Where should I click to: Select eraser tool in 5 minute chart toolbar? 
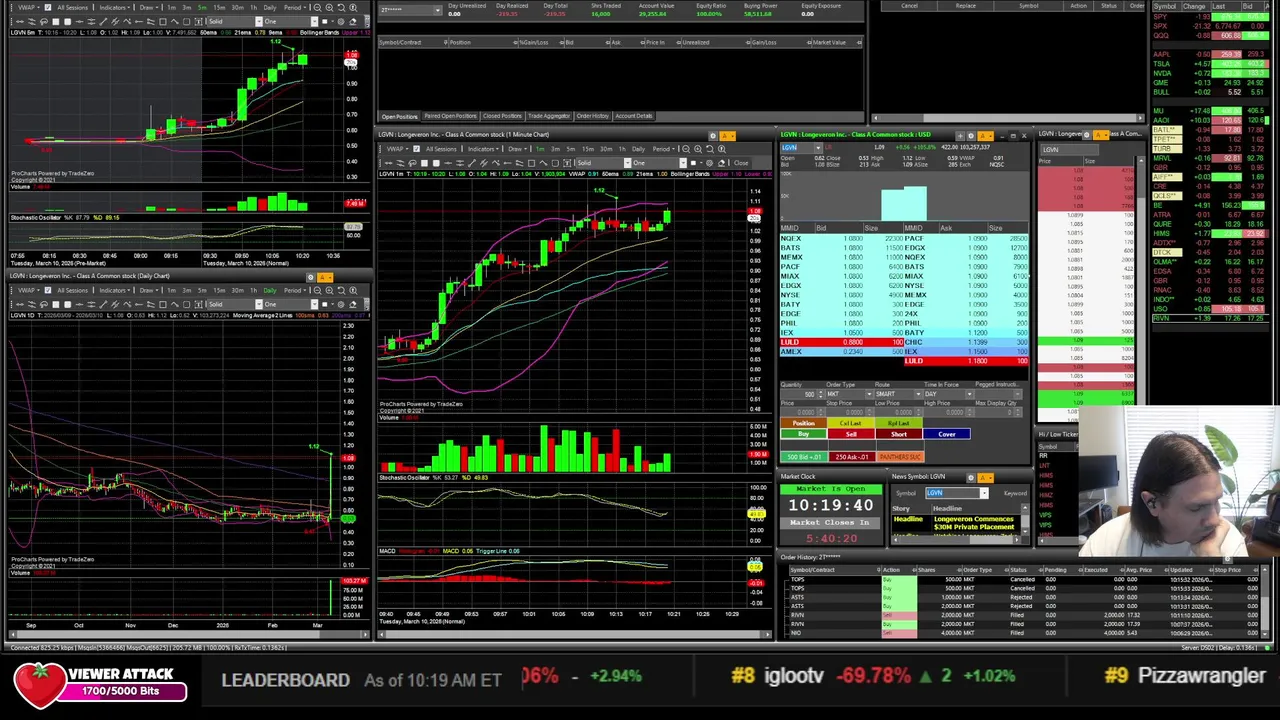click(x=352, y=22)
